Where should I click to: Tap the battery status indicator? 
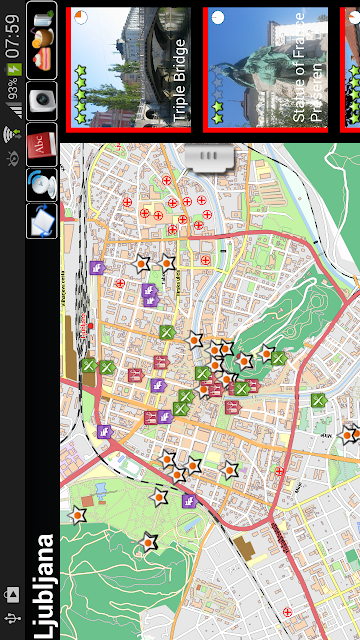click(14, 69)
